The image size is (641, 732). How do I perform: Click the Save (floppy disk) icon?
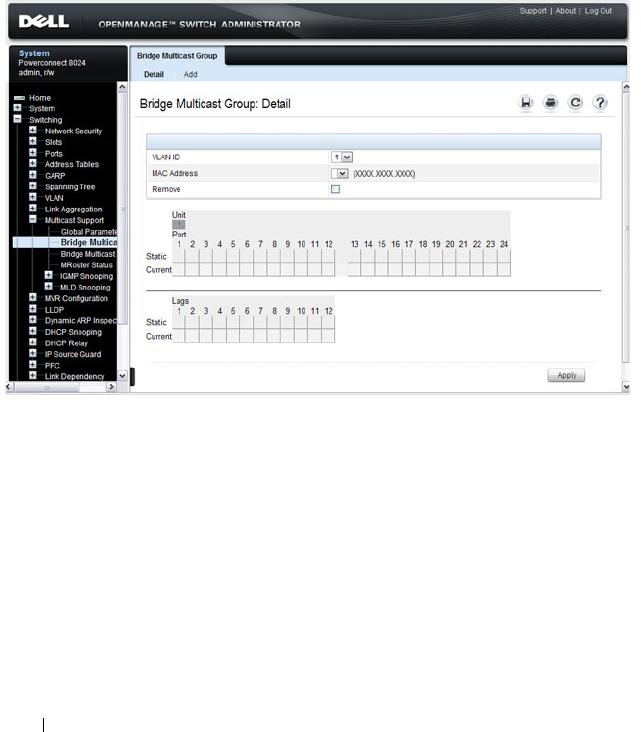click(x=526, y=103)
